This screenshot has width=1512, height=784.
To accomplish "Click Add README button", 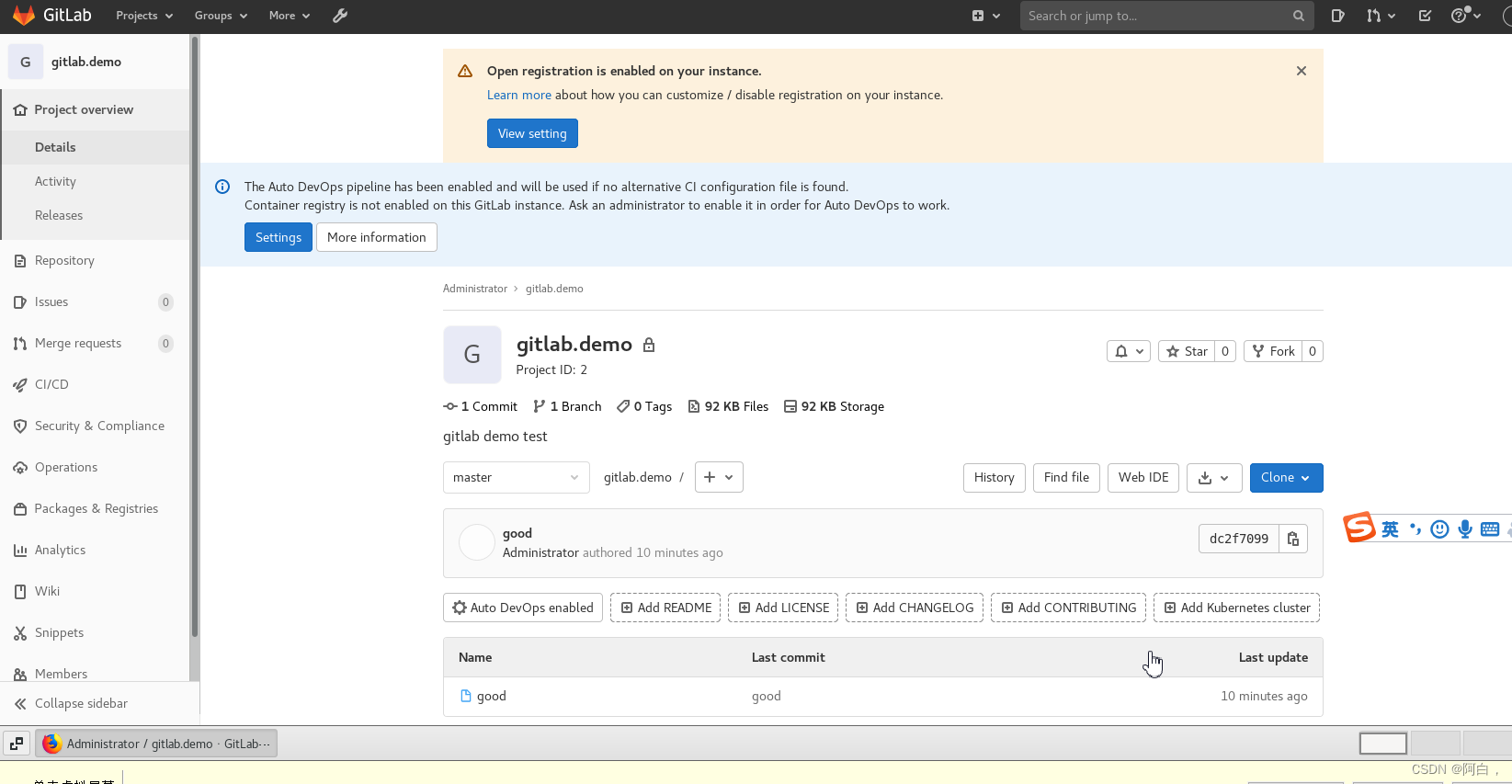I will (665, 608).
